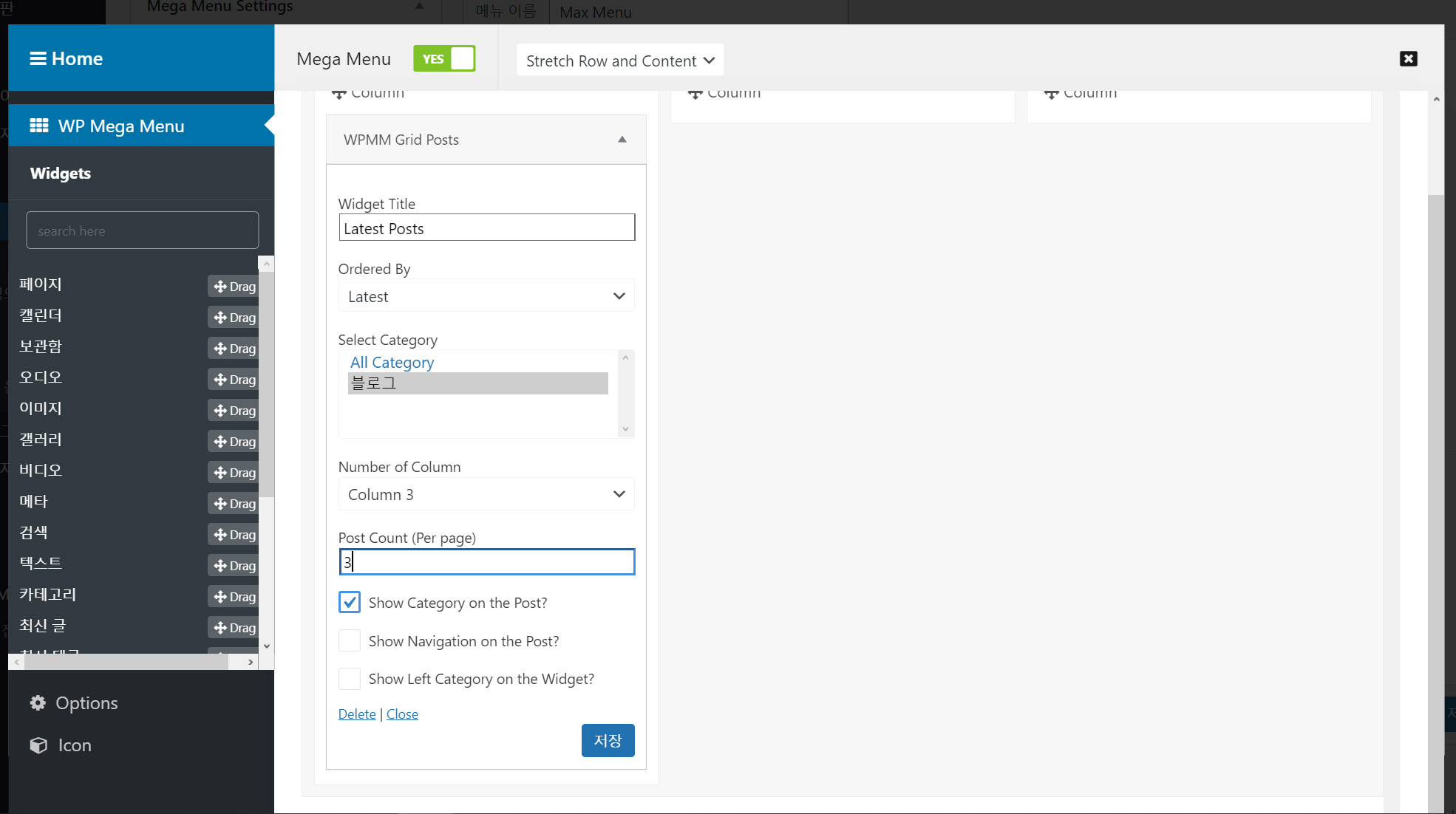Open Number of Column dropdown
Viewport: 1456px width, 814px height.
(x=486, y=494)
